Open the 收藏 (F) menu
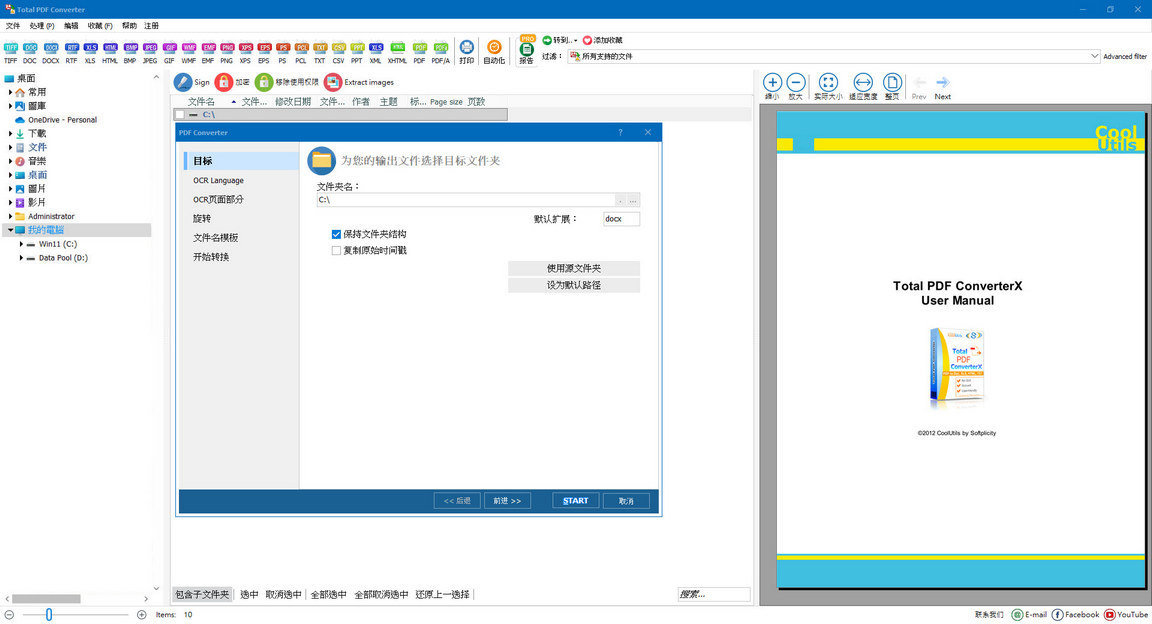This screenshot has height=624, width=1152. click(x=100, y=26)
